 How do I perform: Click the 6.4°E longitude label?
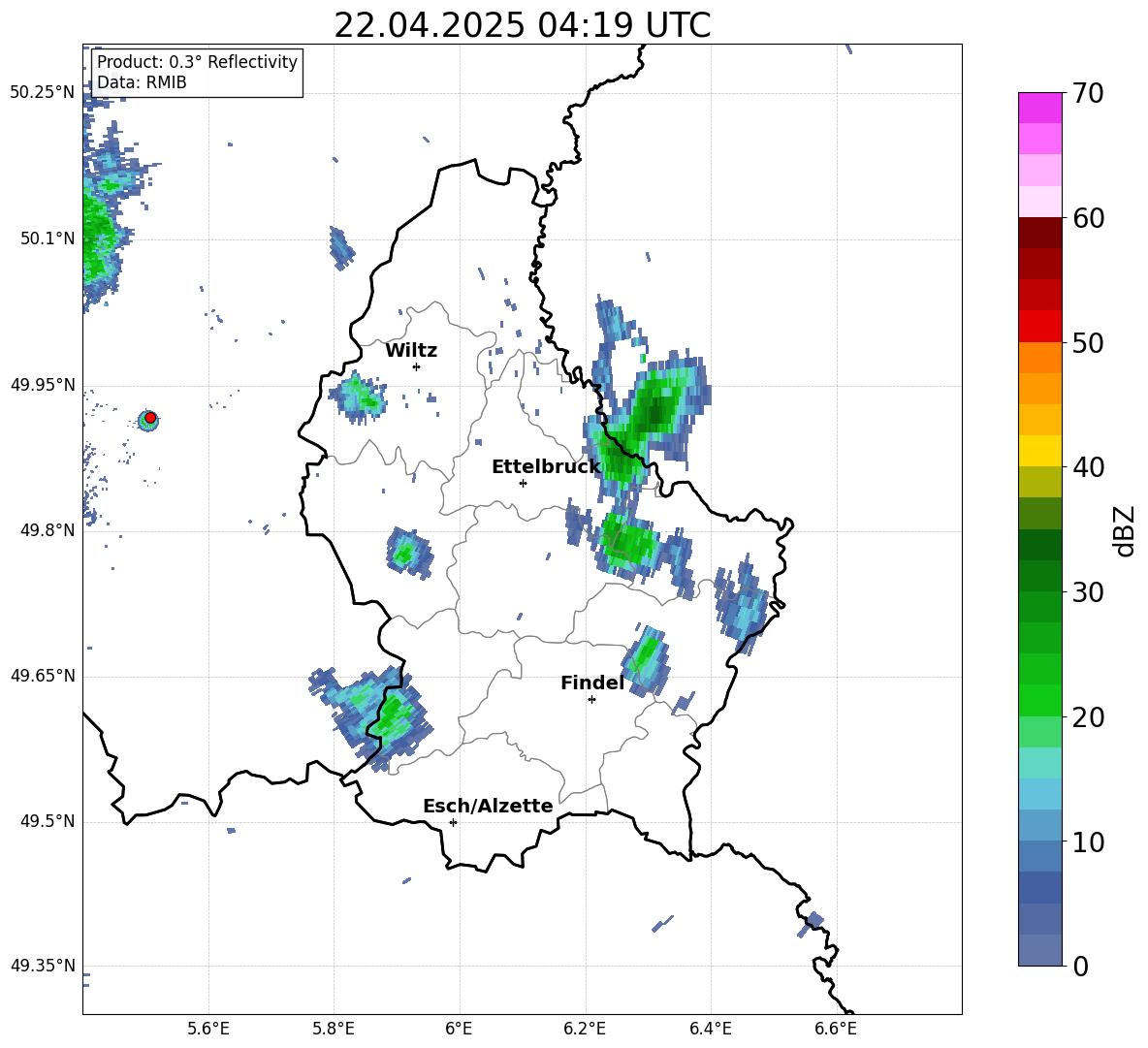pos(710,1029)
